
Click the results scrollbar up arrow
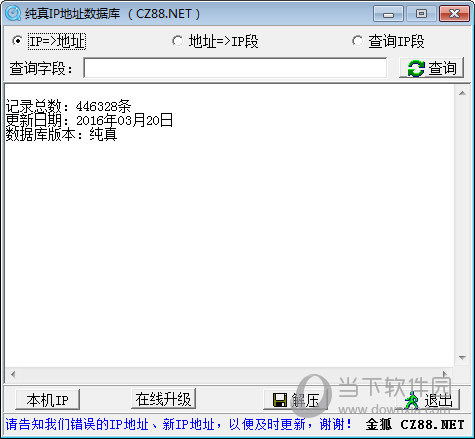[x=462, y=93]
